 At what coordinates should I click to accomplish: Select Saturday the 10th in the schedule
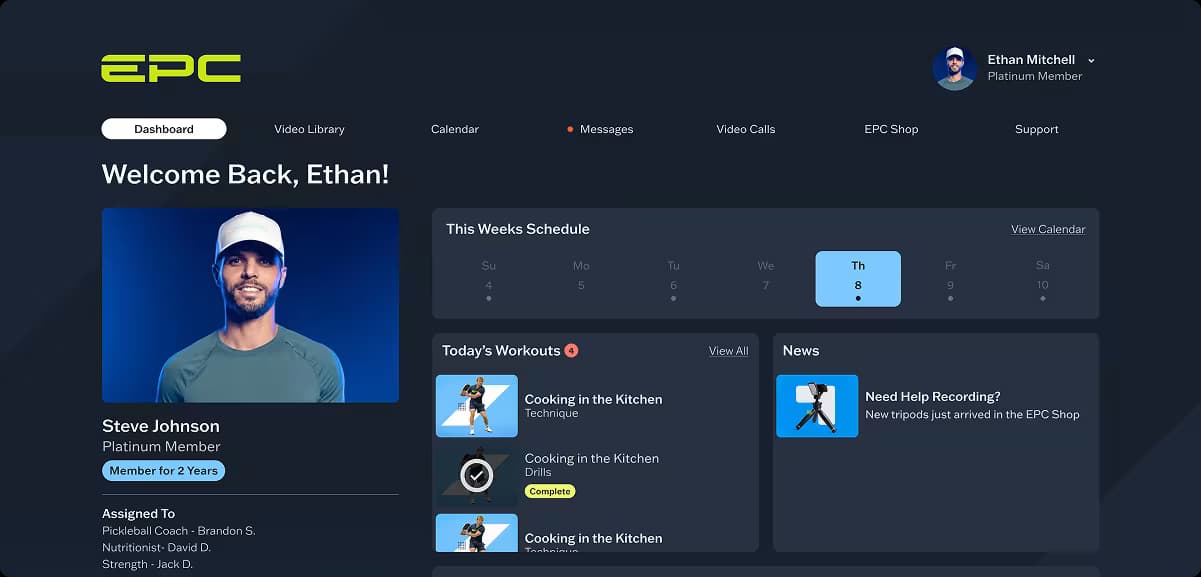tap(1043, 279)
